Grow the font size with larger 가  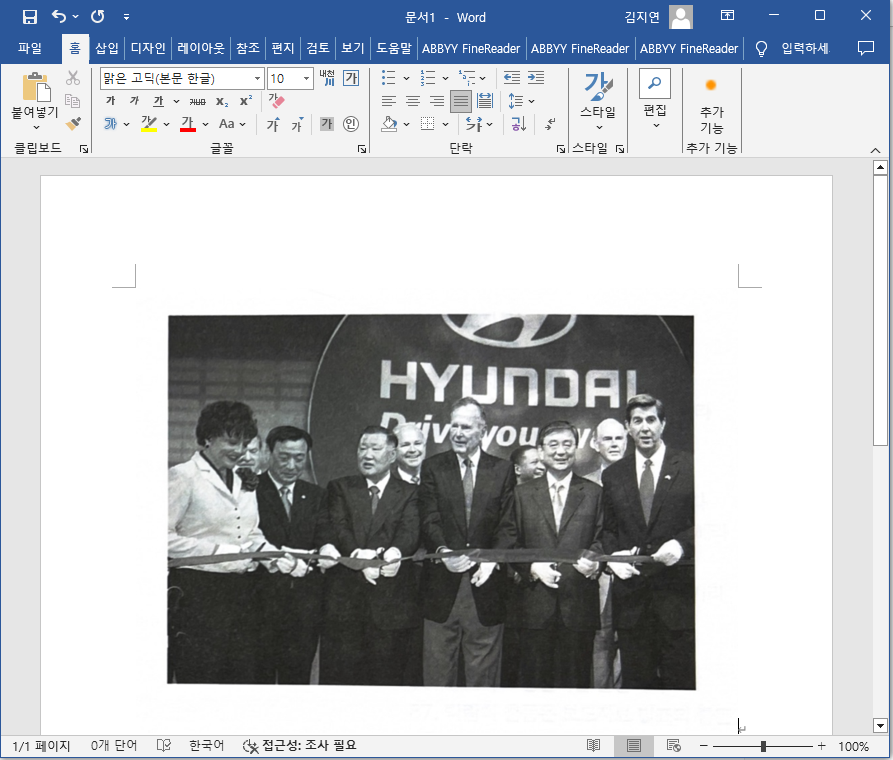pyautogui.click(x=273, y=124)
